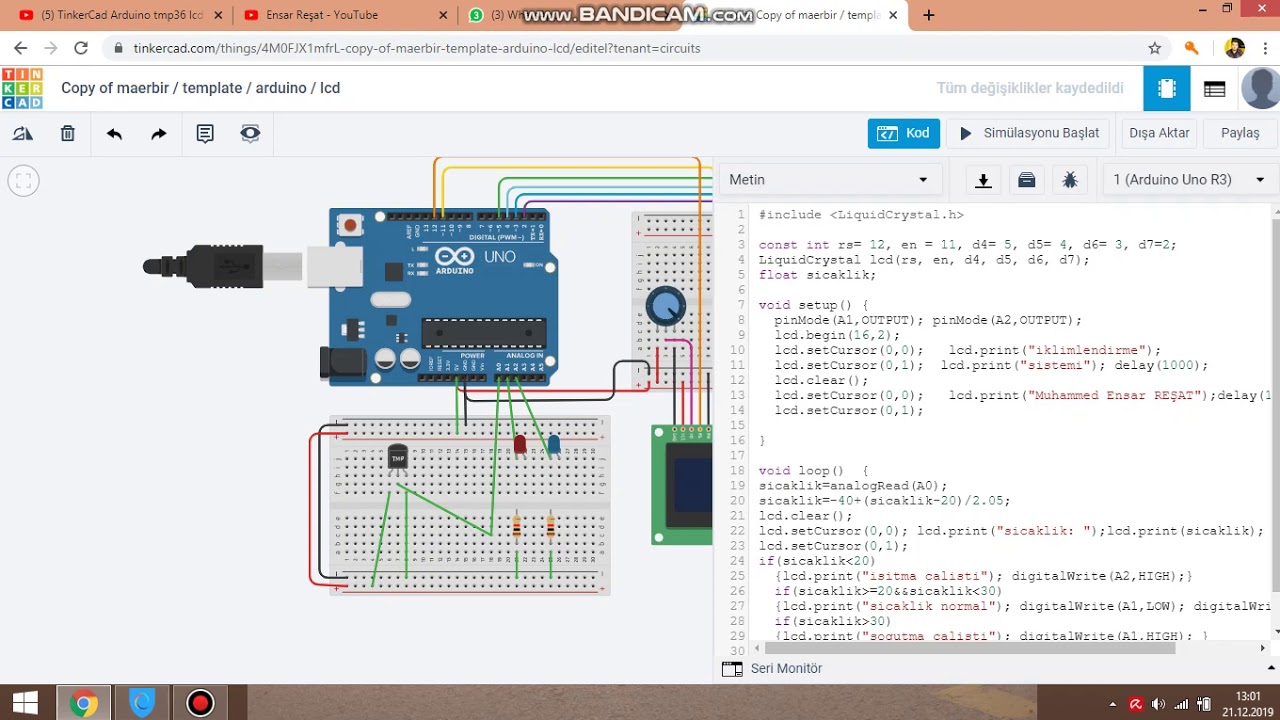Open the debugger bug icon

tap(1070, 180)
